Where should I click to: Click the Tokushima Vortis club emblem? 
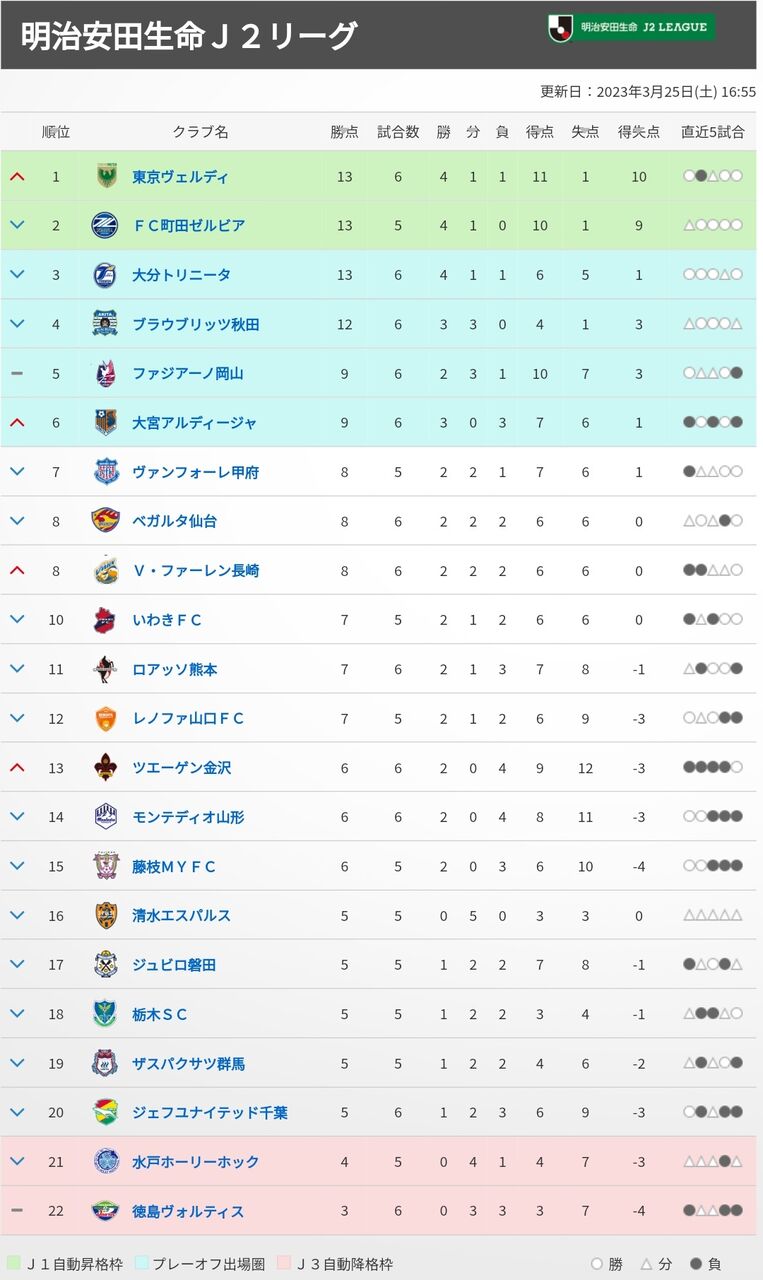[x=105, y=1211]
